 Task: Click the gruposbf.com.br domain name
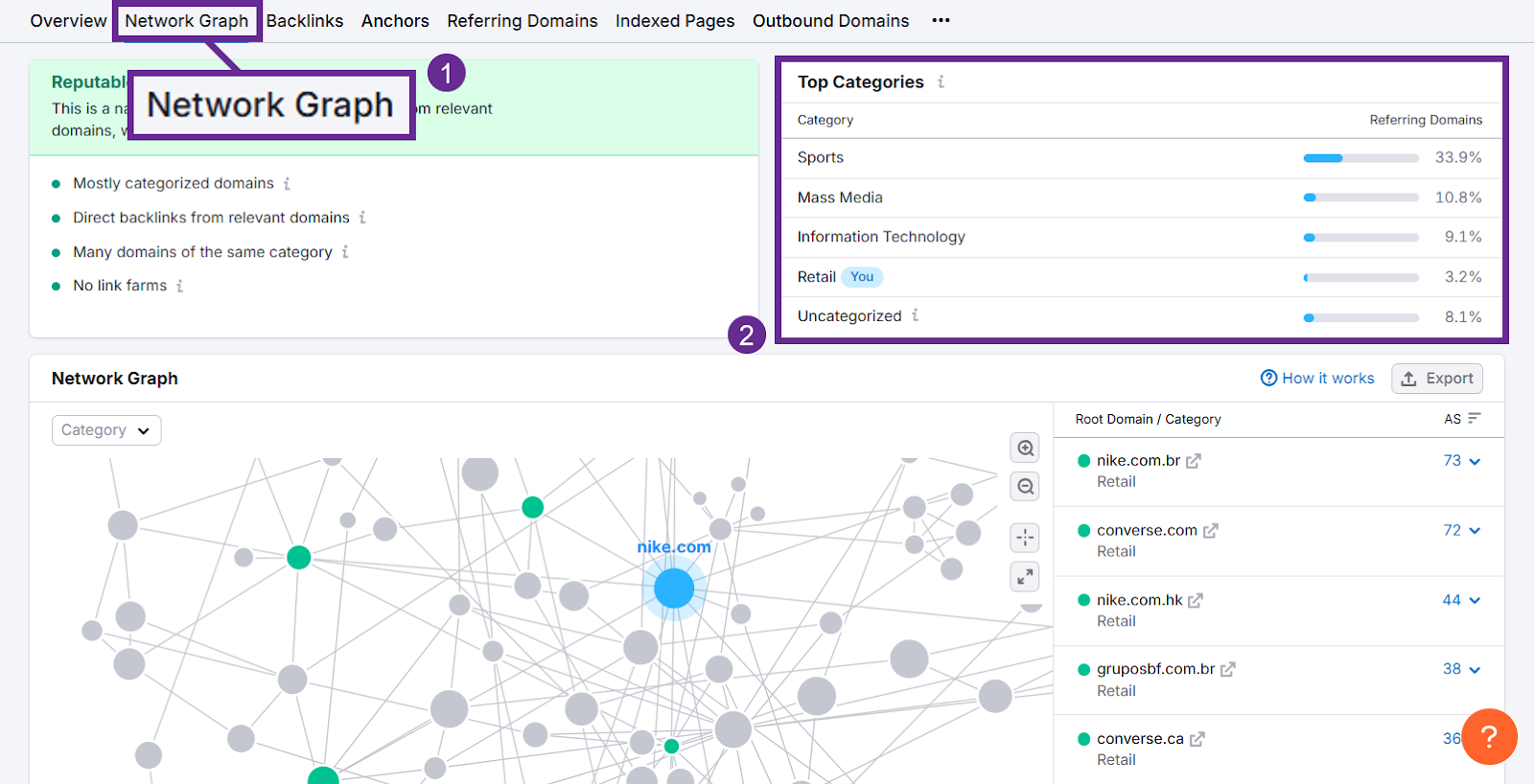(x=1155, y=669)
